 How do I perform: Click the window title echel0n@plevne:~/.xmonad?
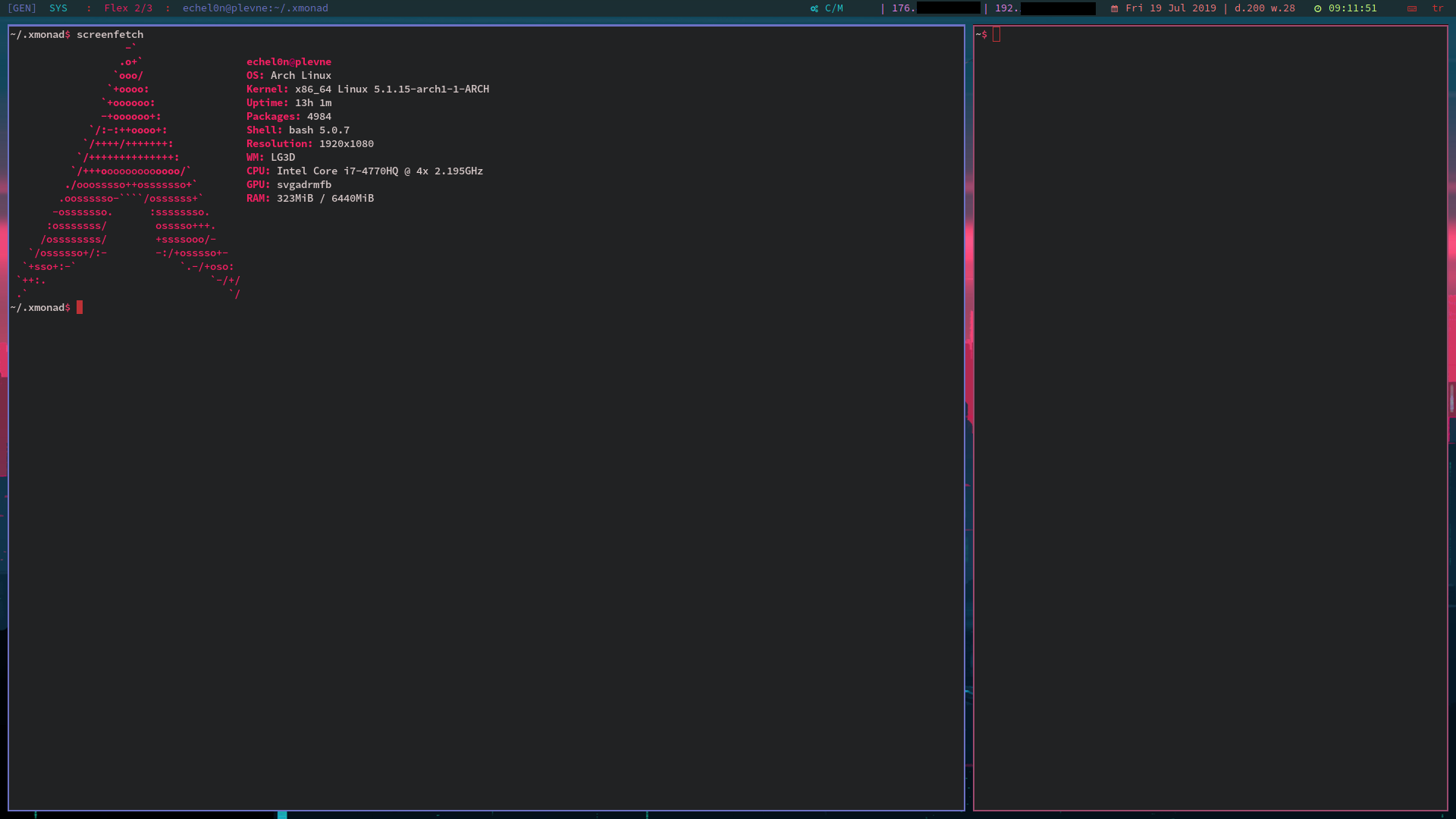[x=256, y=8]
